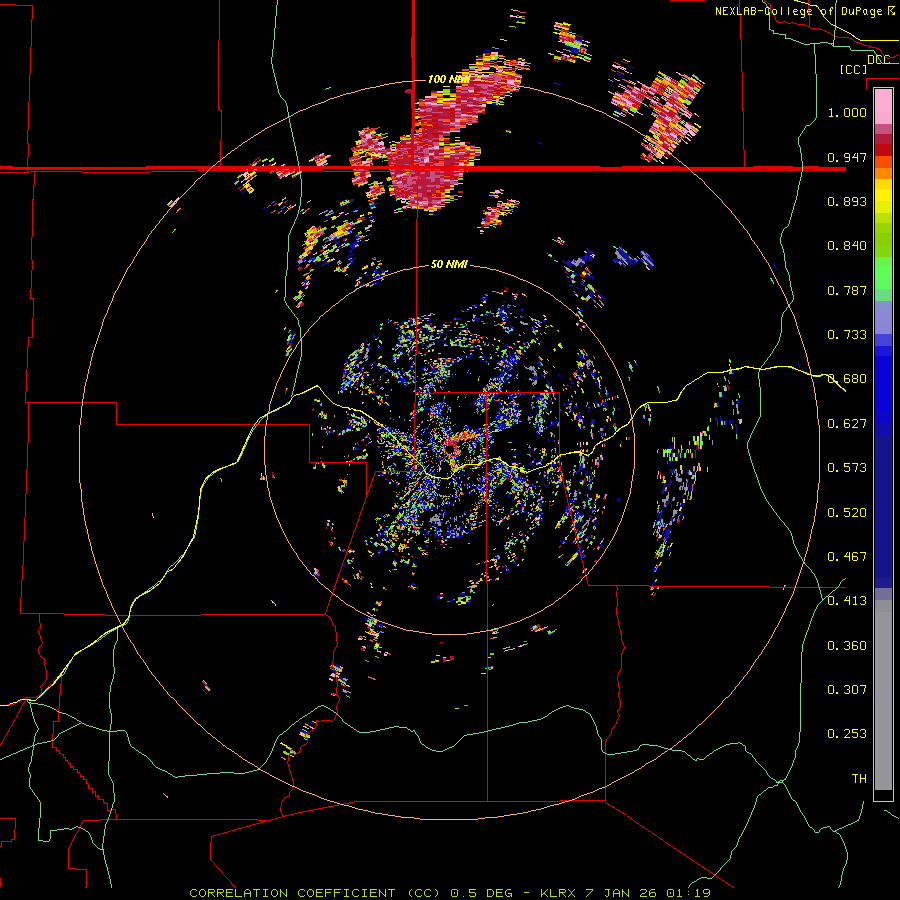Click the 7 JAN 26 date in caption

coord(622,893)
